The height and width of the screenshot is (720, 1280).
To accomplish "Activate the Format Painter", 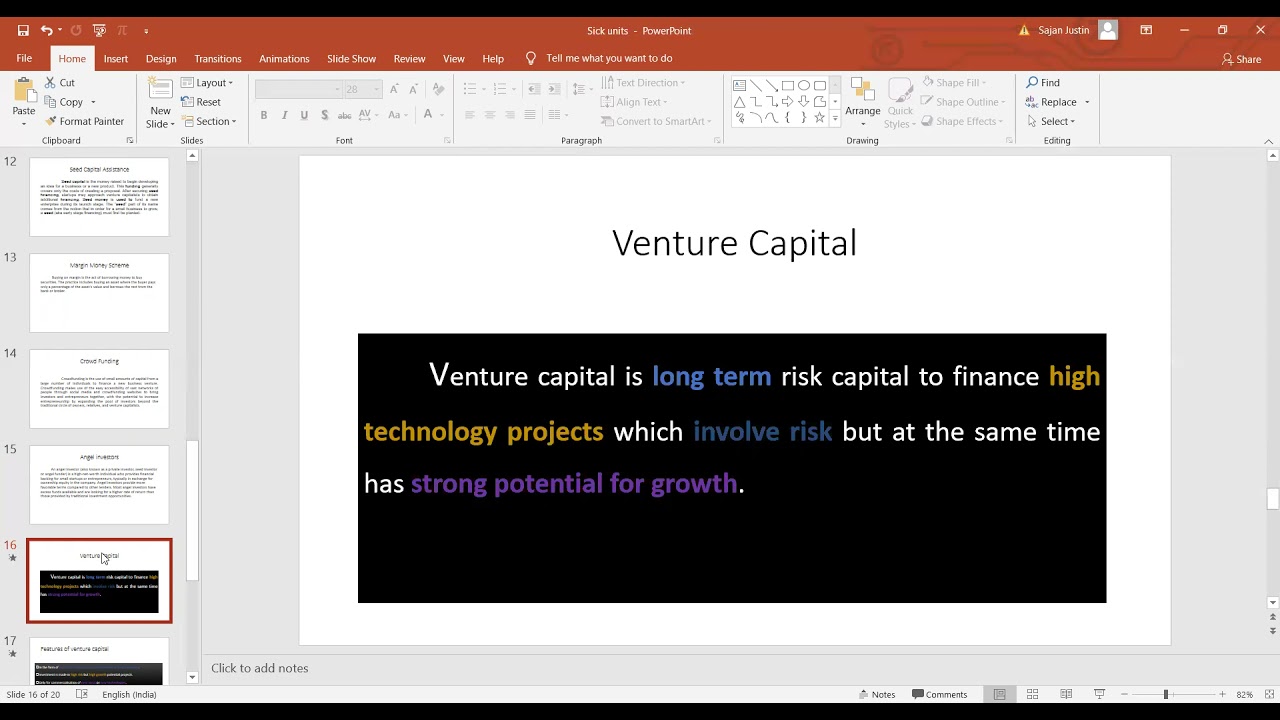I will tap(84, 121).
